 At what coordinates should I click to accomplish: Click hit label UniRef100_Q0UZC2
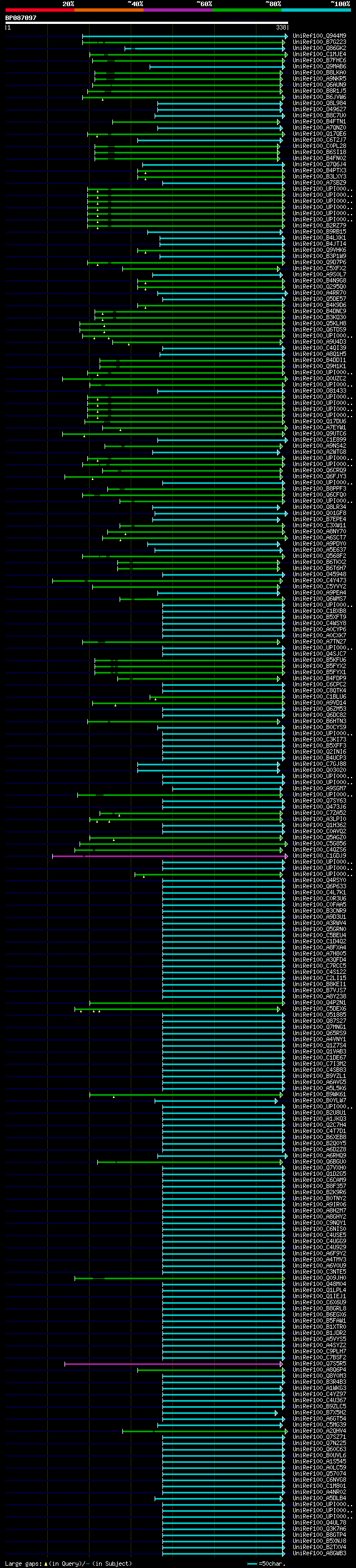pos(319,378)
